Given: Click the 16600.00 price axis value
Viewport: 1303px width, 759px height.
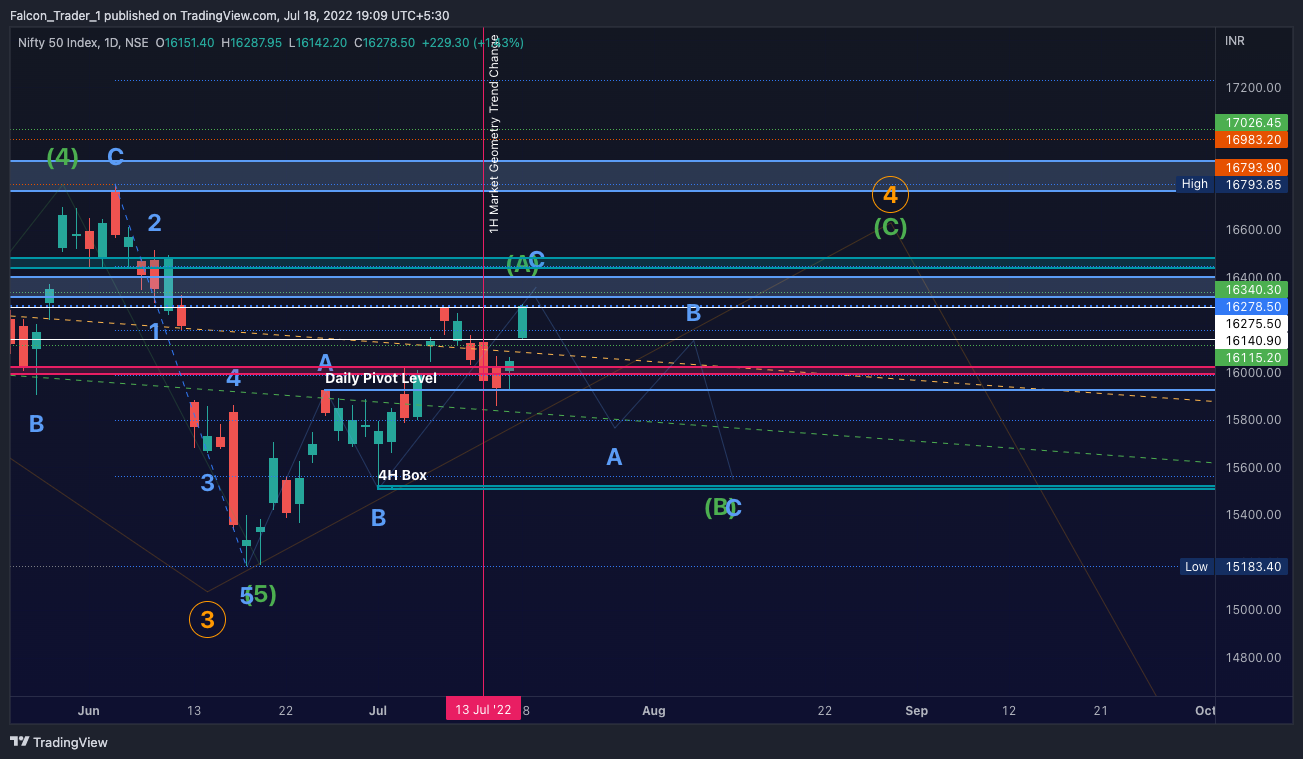Looking at the screenshot, I should pos(1254,230).
